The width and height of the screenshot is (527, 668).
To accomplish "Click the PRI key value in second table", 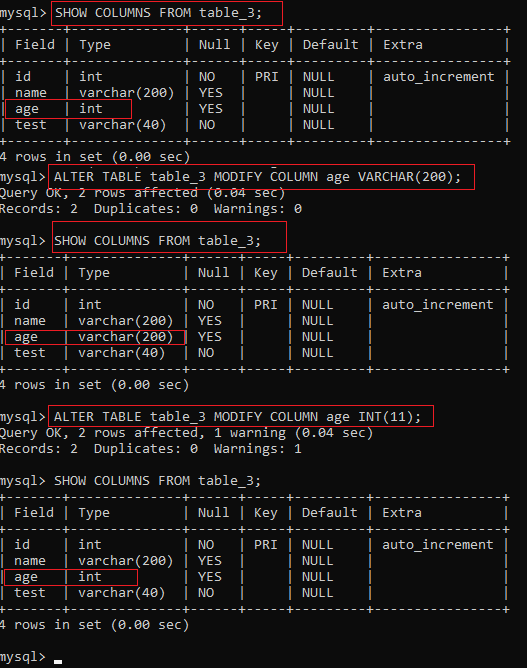I will (266, 305).
